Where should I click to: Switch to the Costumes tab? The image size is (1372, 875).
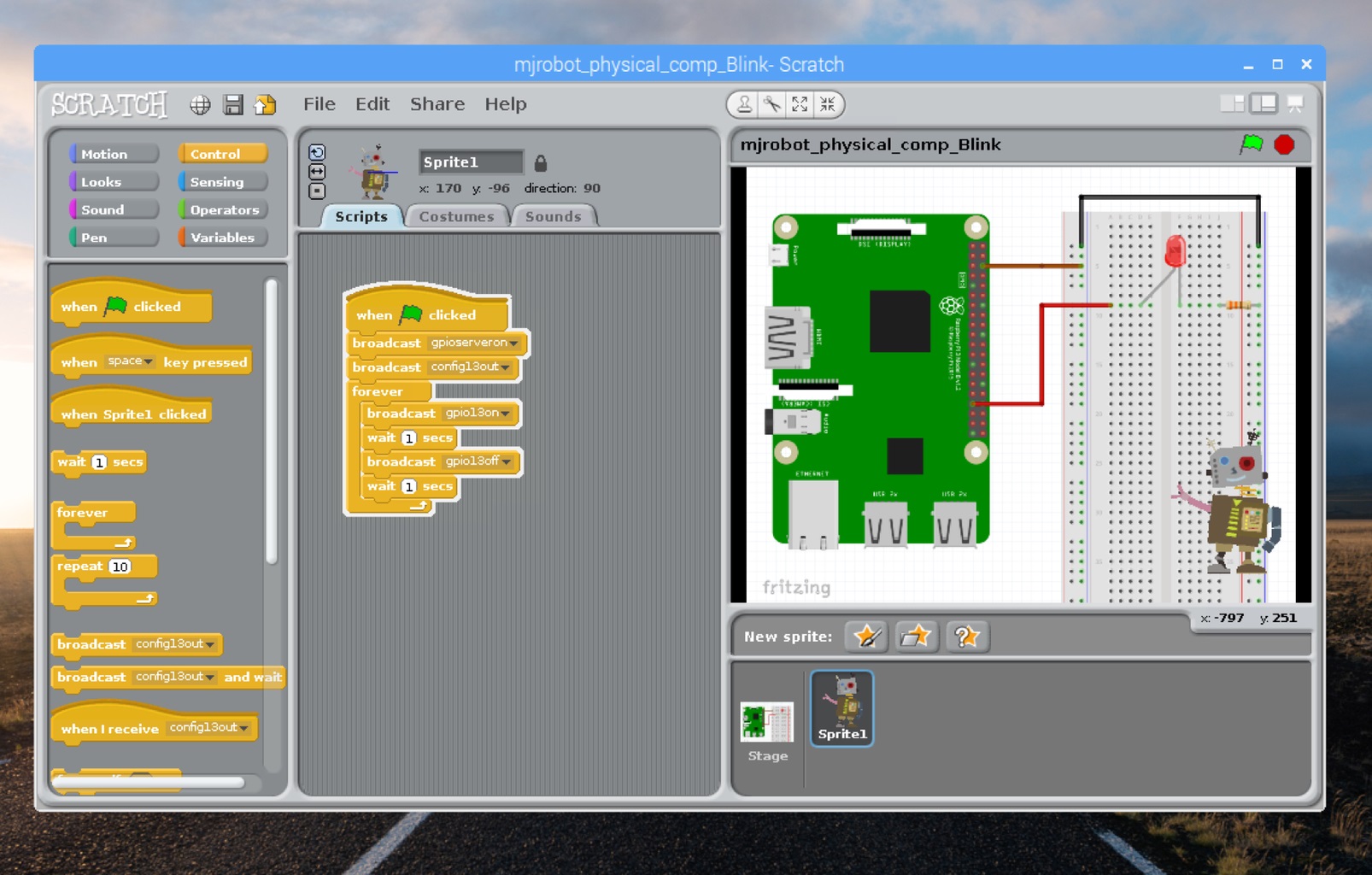tap(456, 216)
